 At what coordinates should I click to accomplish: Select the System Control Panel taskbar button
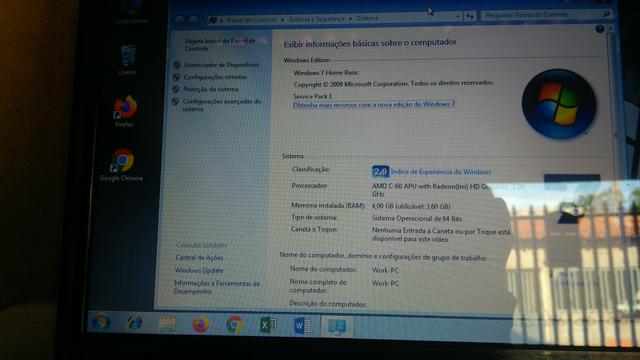tap(337, 327)
